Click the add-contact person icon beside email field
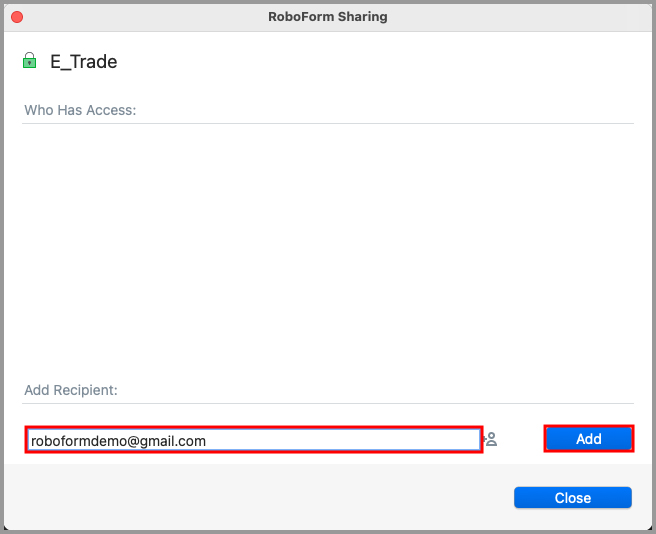This screenshot has width=656, height=534. pyautogui.click(x=491, y=439)
